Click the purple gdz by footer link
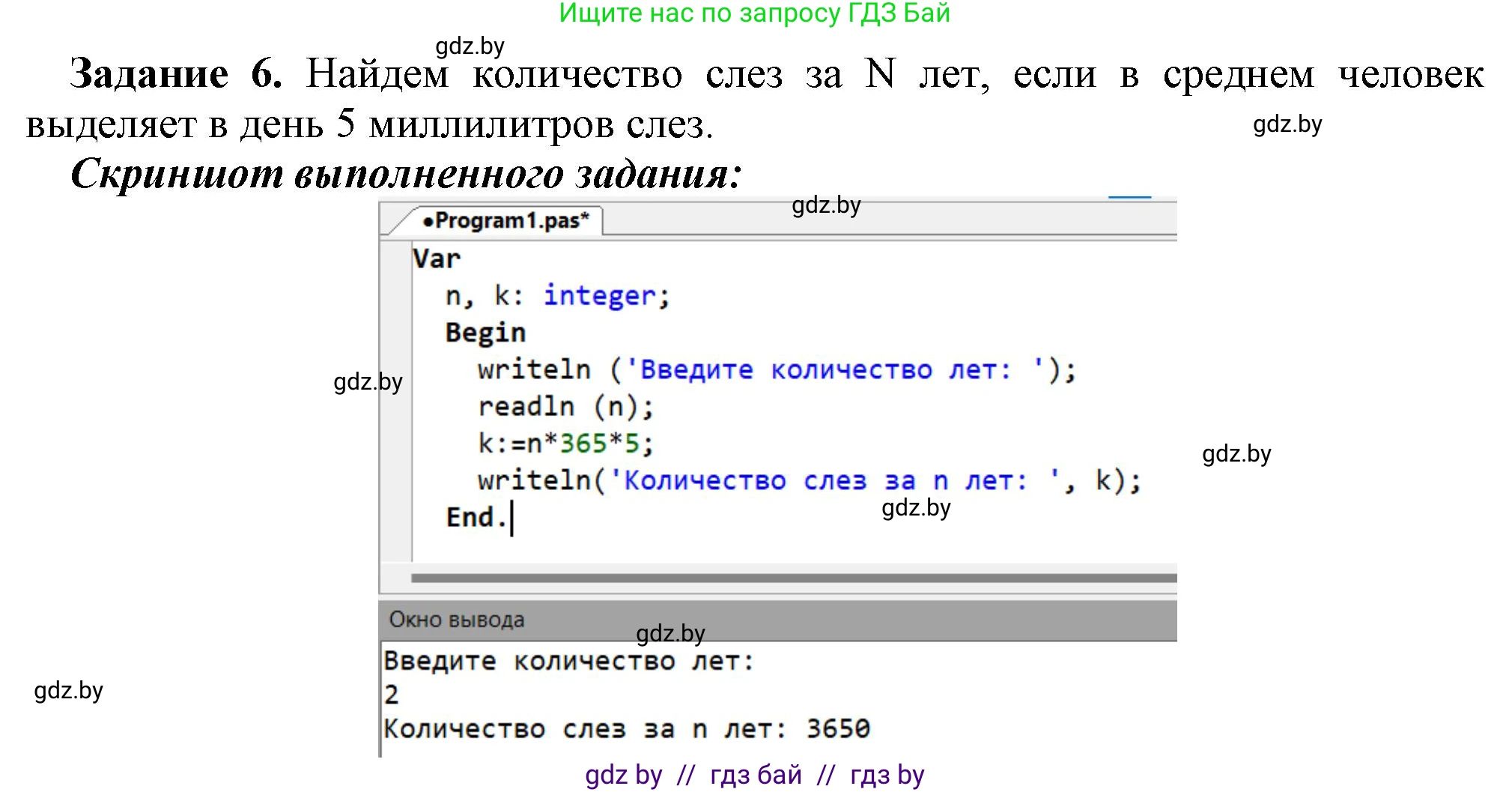1512x792 pixels. point(623,775)
